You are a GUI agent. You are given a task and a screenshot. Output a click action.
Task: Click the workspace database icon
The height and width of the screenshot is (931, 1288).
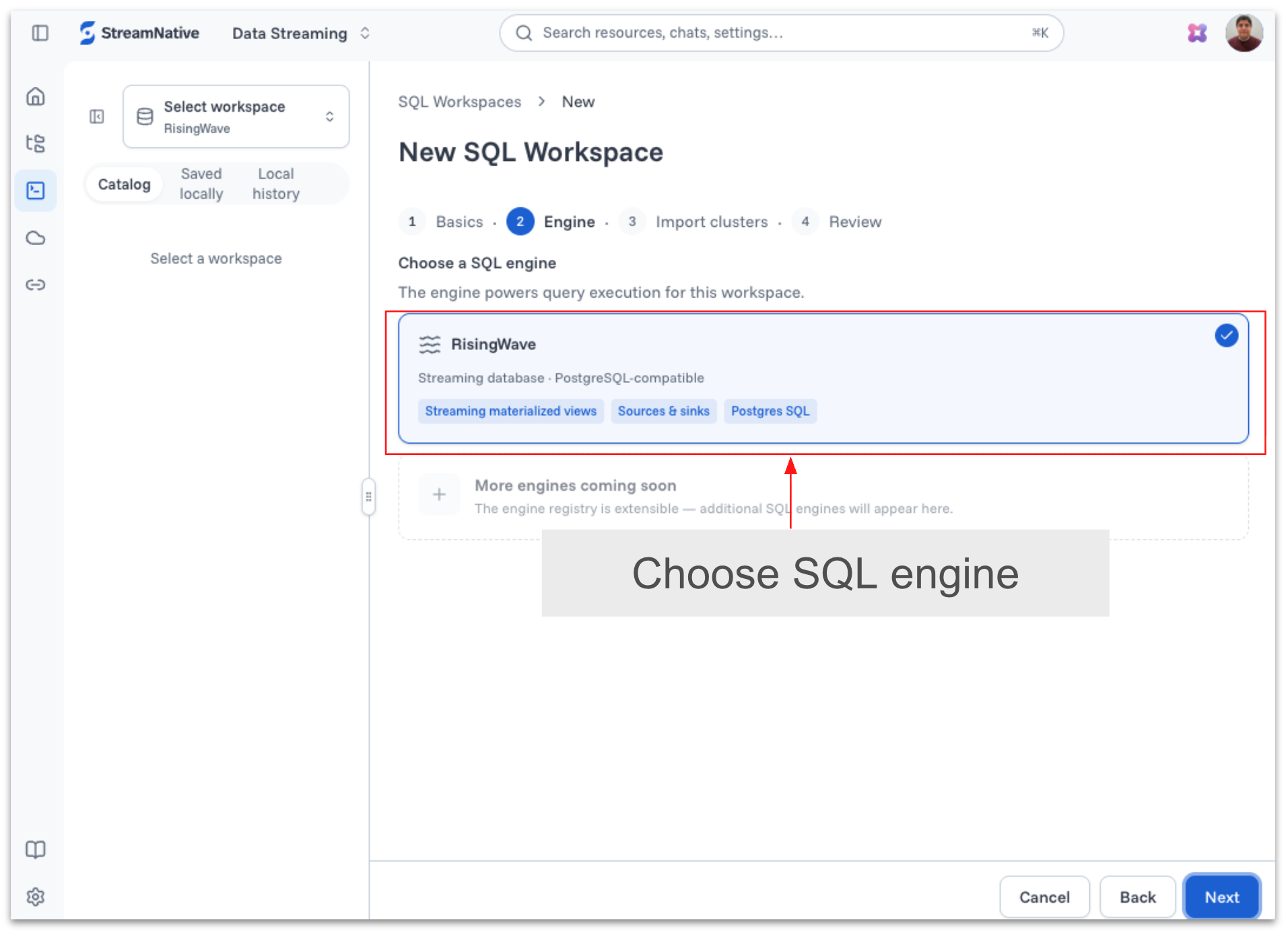pyautogui.click(x=145, y=117)
